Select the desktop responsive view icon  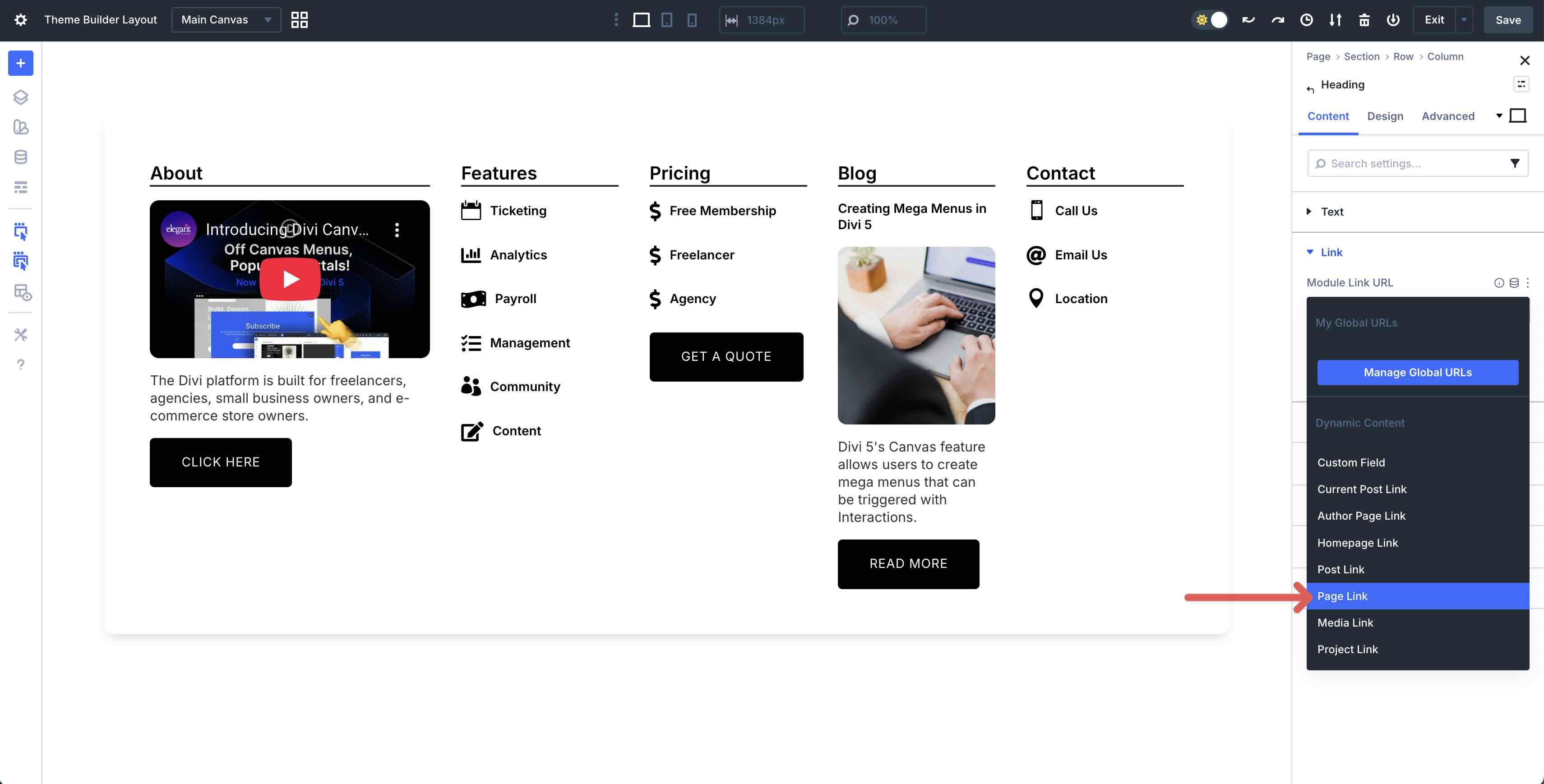tap(641, 20)
